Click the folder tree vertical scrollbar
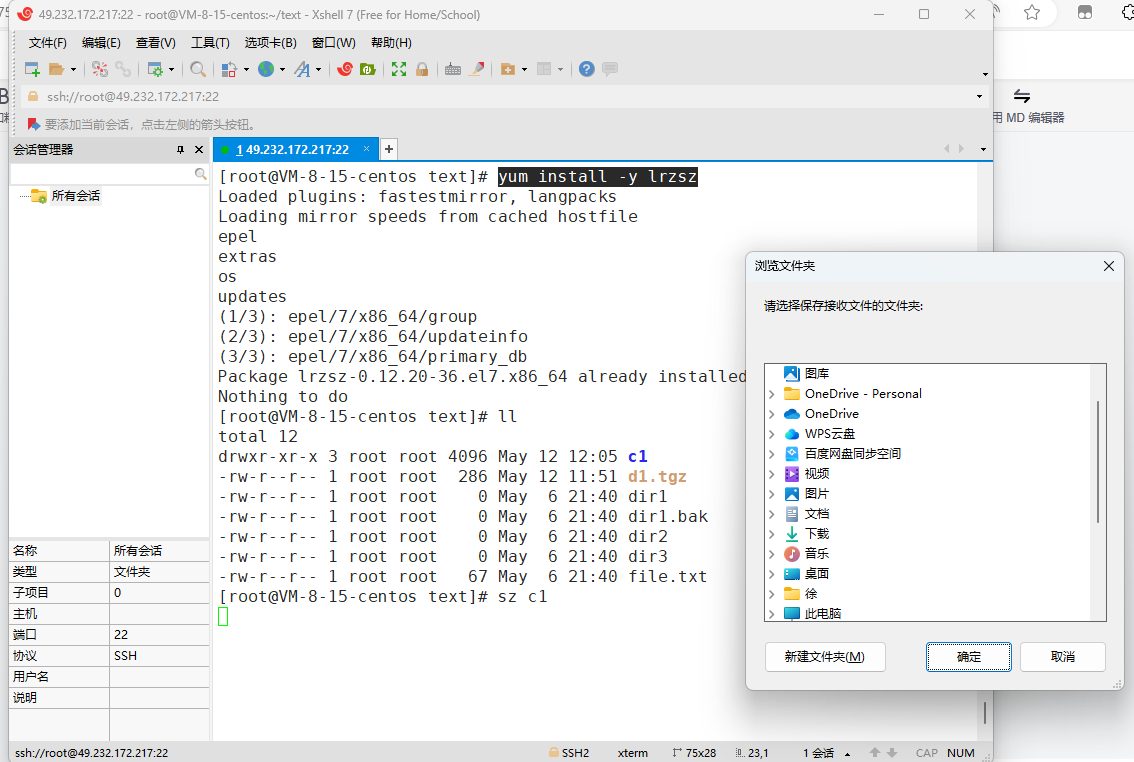The width and height of the screenshot is (1134, 762). (x=1098, y=461)
